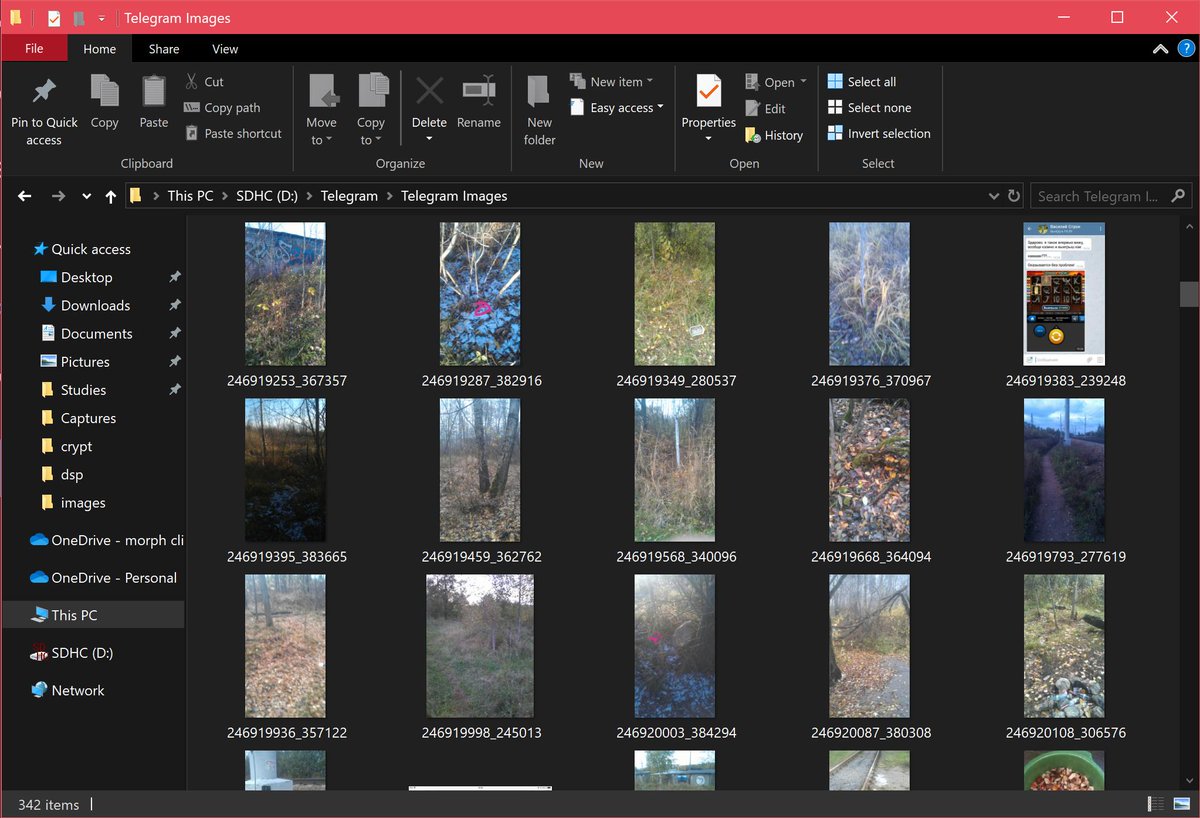Open recent locations dropdown arrow
This screenshot has width=1200, height=818.
pos(86,197)
